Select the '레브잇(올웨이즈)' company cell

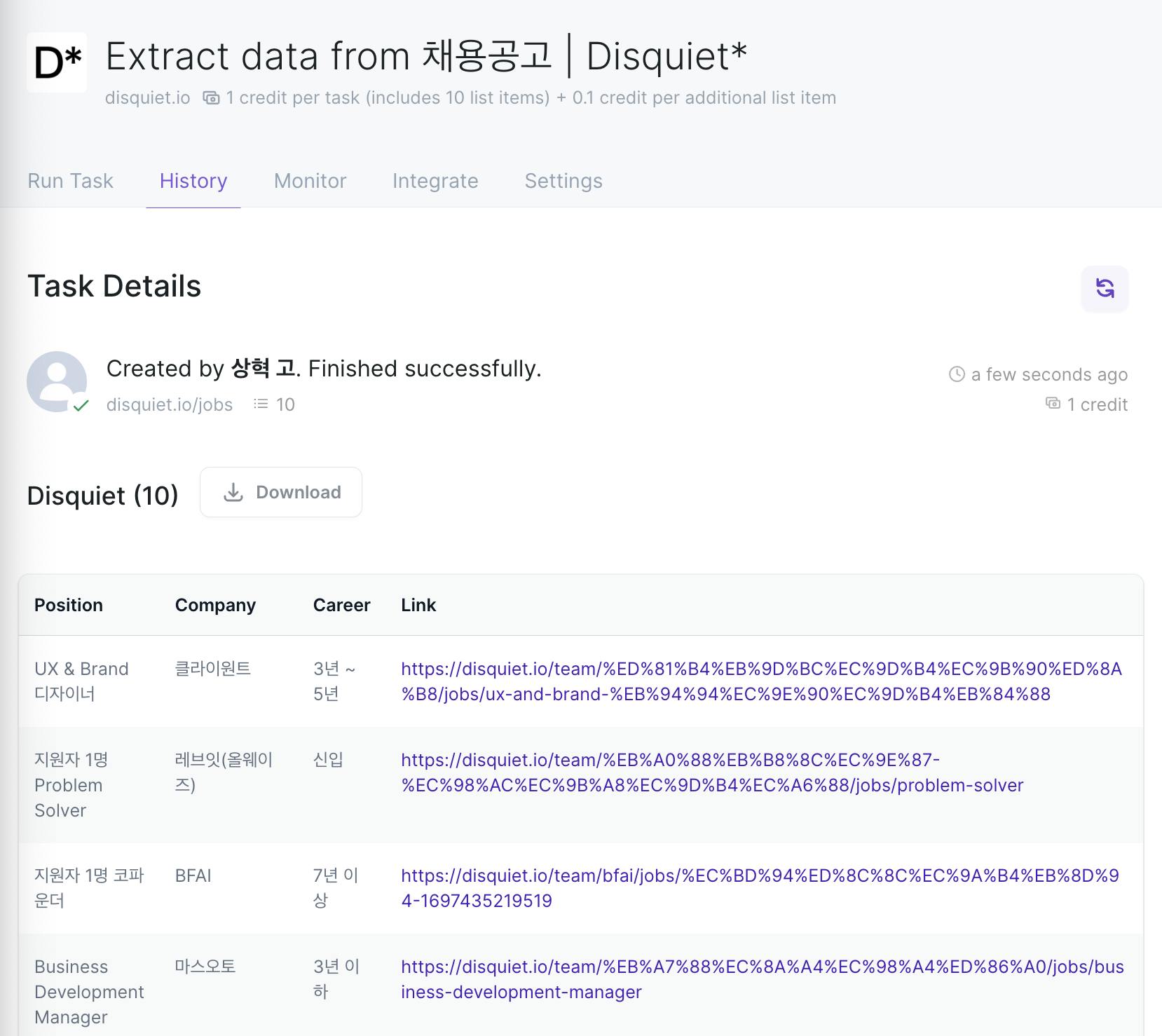click(x=224, y=772)
